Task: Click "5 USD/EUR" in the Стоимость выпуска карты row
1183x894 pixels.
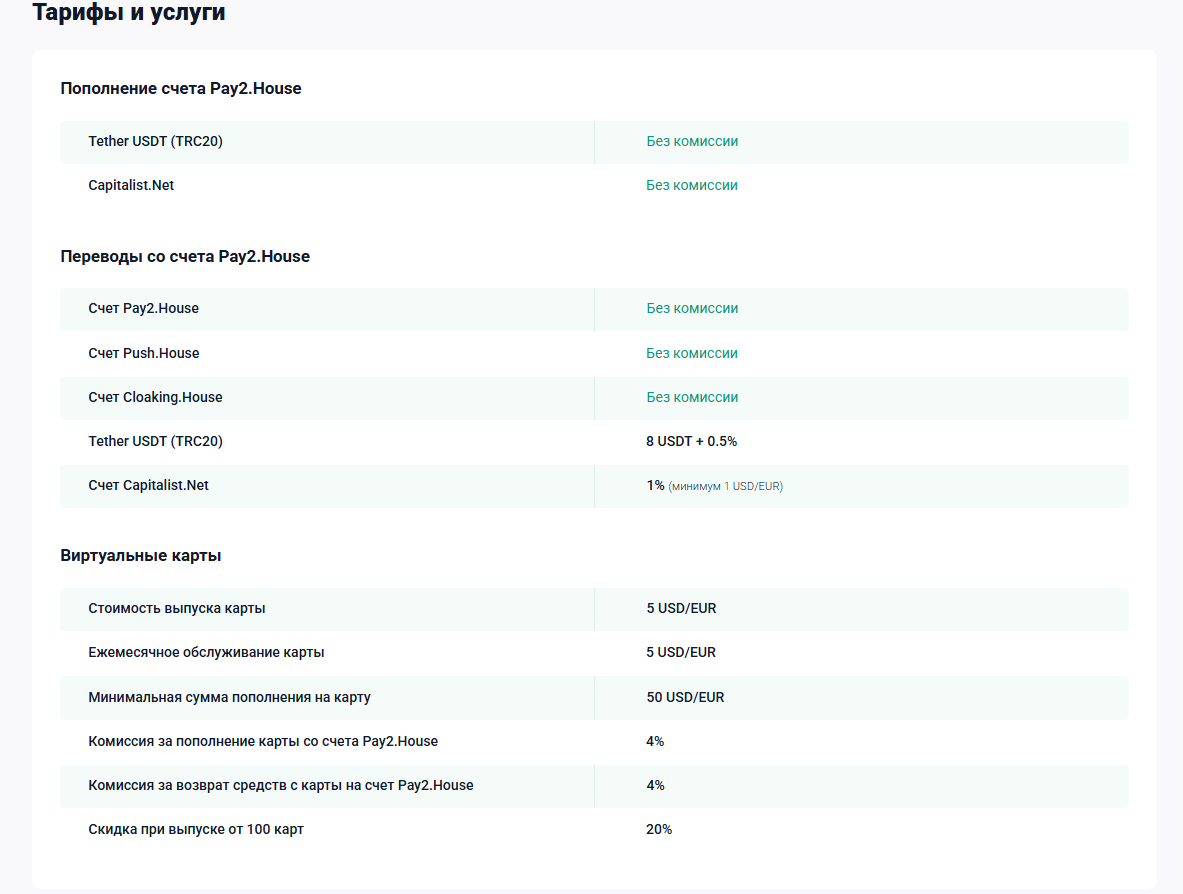Action: pos(681,608)
